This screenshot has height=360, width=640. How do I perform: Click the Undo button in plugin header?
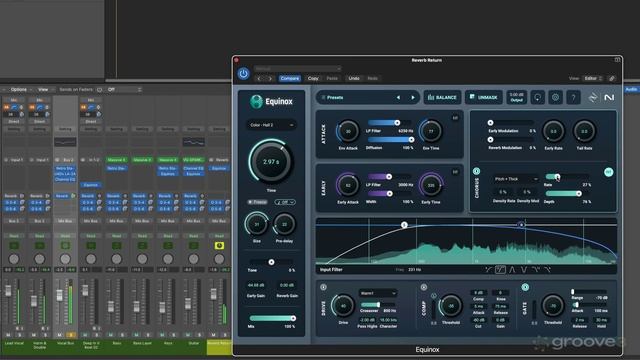(354, 78)
